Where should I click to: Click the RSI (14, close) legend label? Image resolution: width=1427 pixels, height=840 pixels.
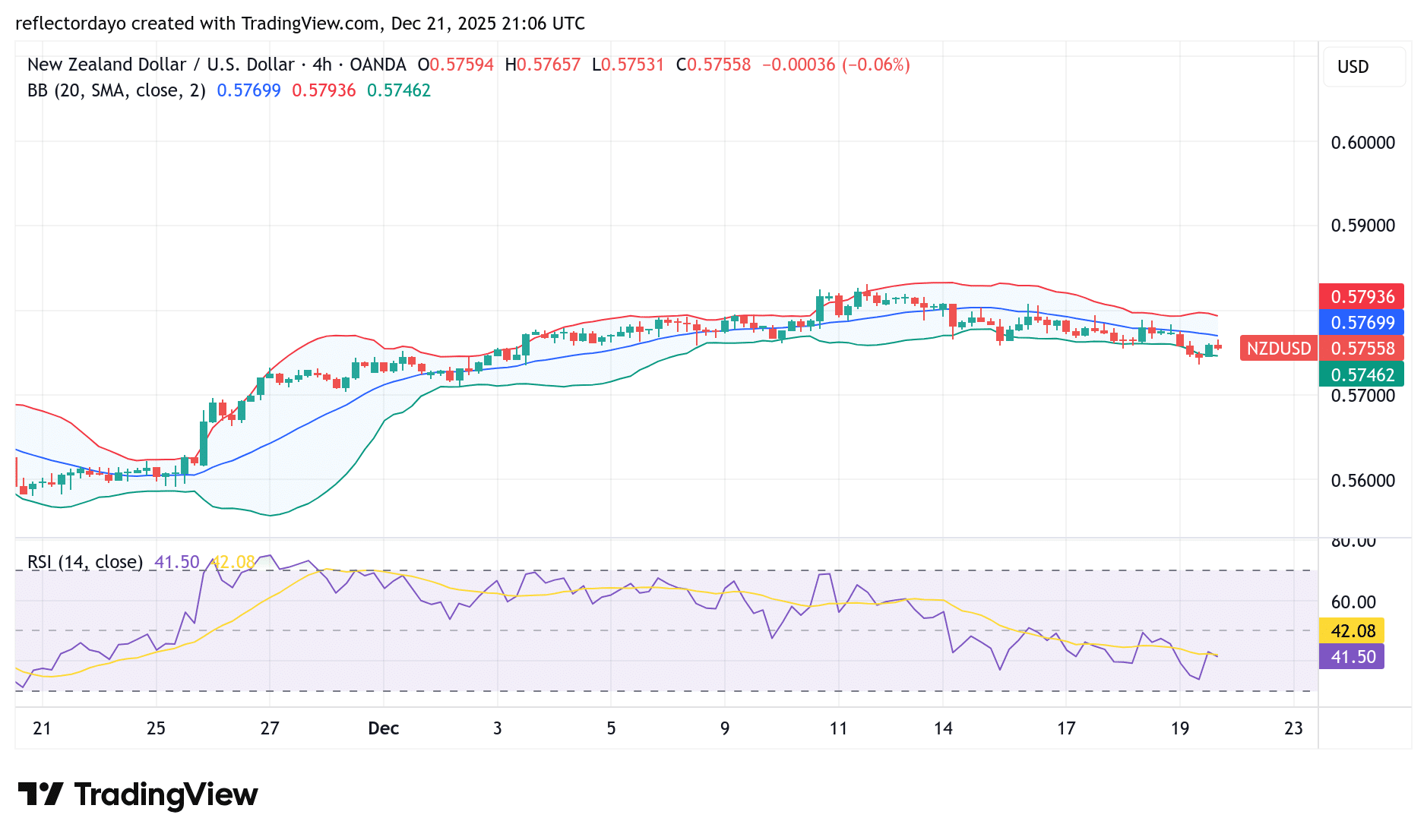(x=85, y=562)
